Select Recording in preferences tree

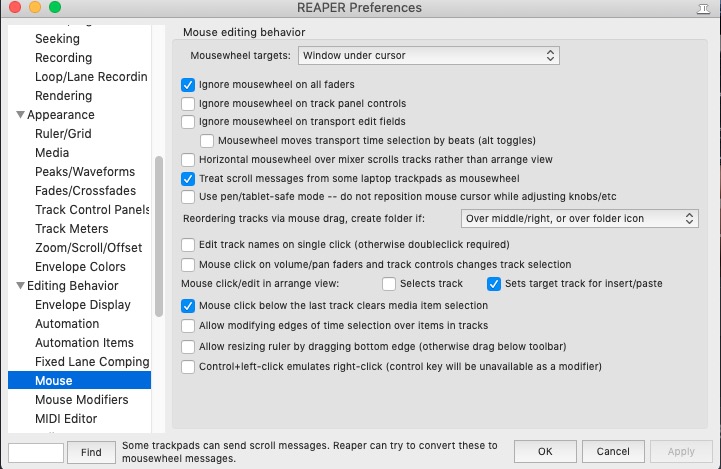(63, 58)
